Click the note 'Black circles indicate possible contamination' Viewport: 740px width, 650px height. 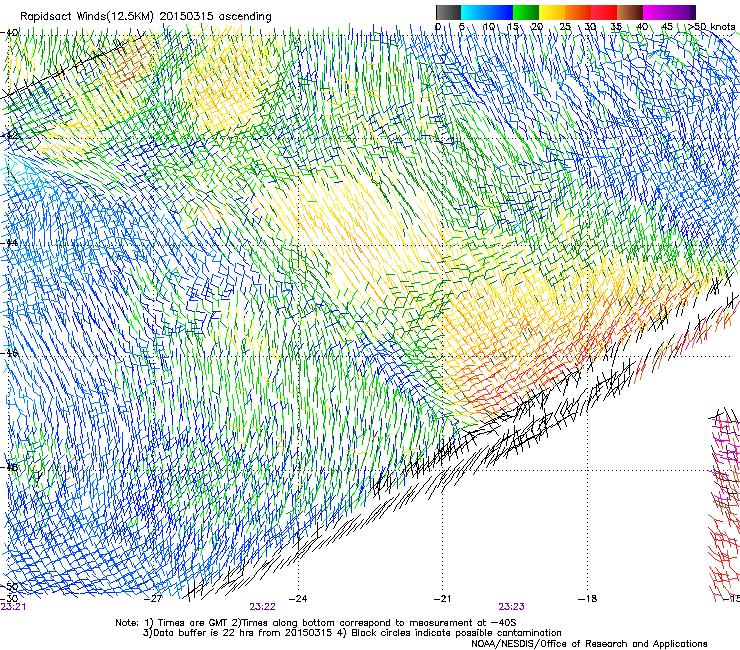tap(456, 633)
